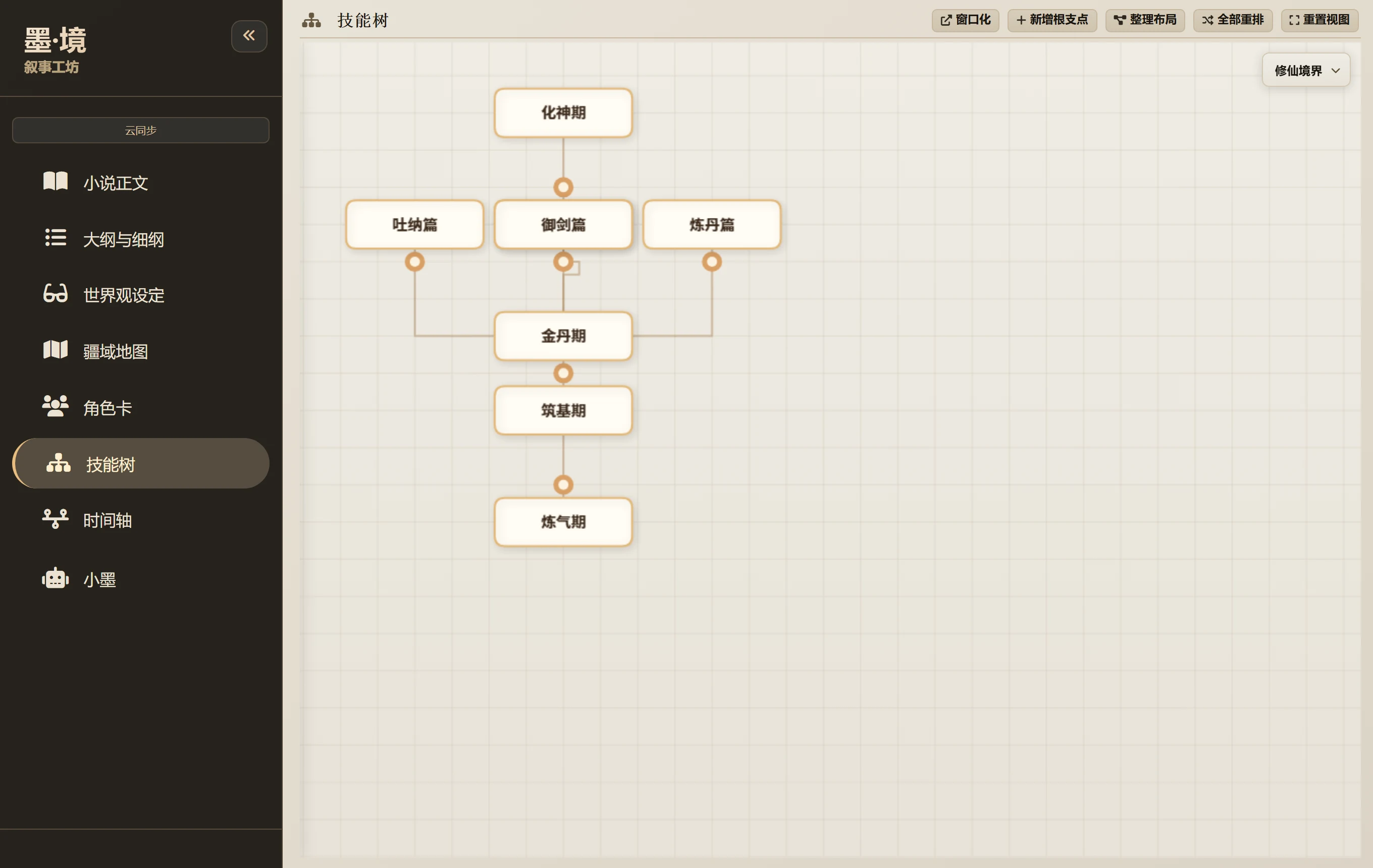Expand the 修仙境界 dropdown

point(1306,70)
